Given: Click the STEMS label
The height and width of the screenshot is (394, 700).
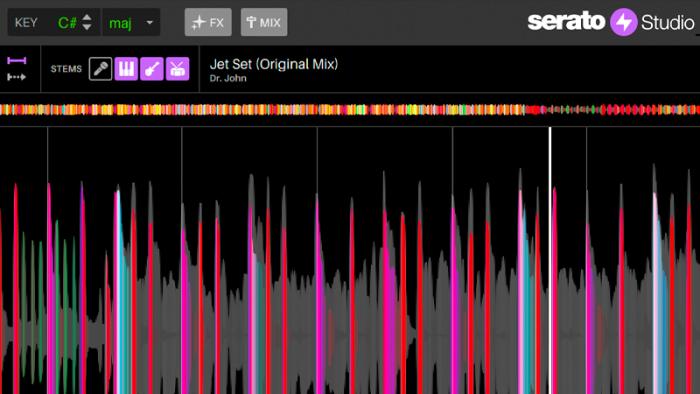Looking at the screenshot, I should coord(66,69).
